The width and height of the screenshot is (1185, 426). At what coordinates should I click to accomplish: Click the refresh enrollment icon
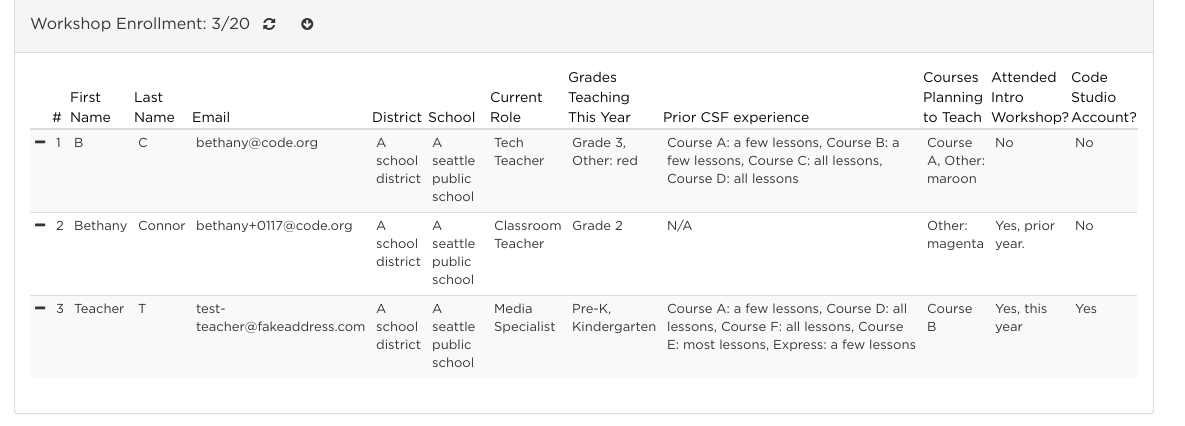pos(269,24)
